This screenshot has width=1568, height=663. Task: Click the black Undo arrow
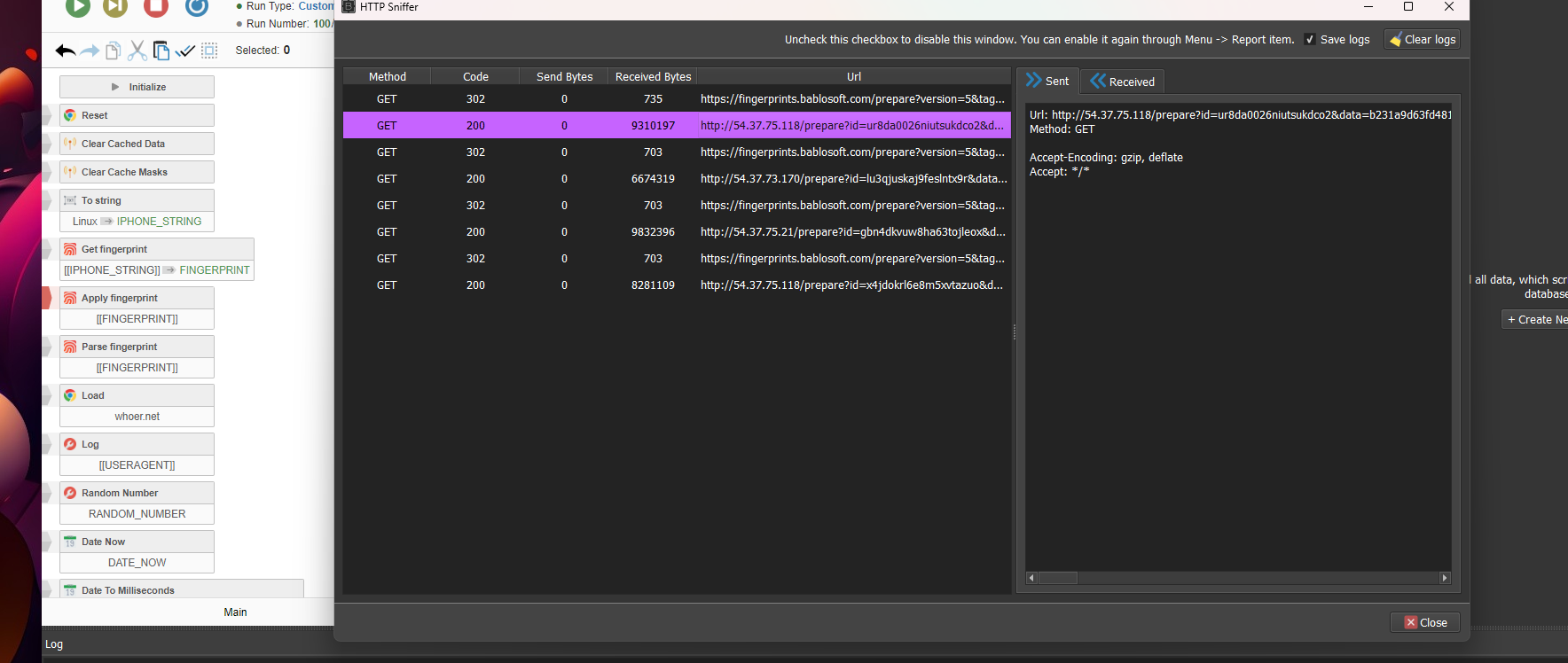pyautogui.click(x=65, y=51)
